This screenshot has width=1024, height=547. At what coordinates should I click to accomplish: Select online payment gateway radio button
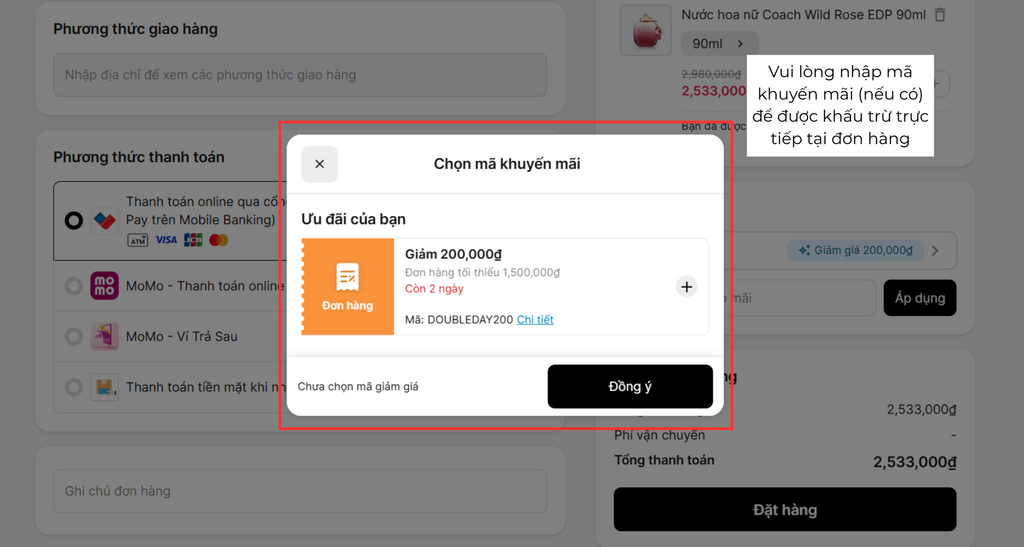coord(74,221)
